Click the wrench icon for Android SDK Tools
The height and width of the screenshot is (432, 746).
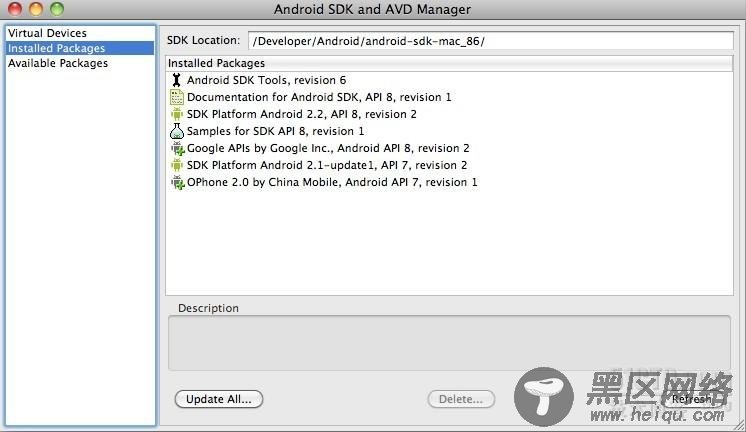177,80
